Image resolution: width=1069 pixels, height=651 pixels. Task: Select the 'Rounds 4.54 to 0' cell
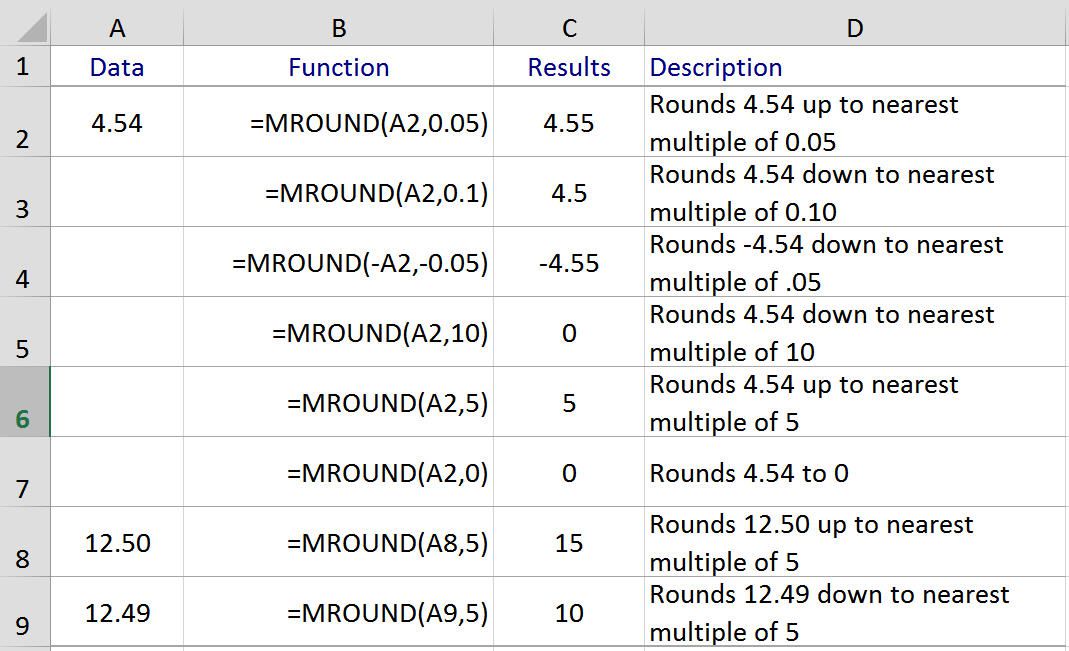coord(856,472)
